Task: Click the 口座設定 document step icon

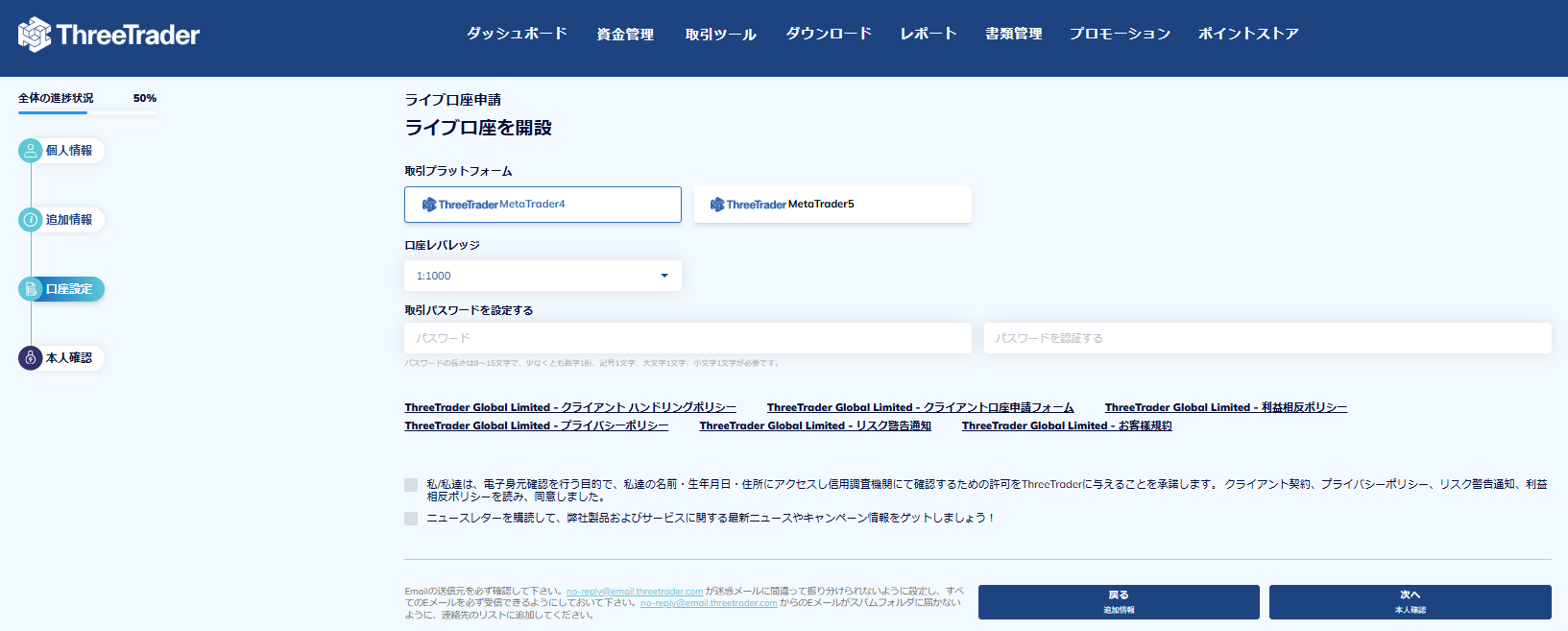Action: click(x=31, y=289)
